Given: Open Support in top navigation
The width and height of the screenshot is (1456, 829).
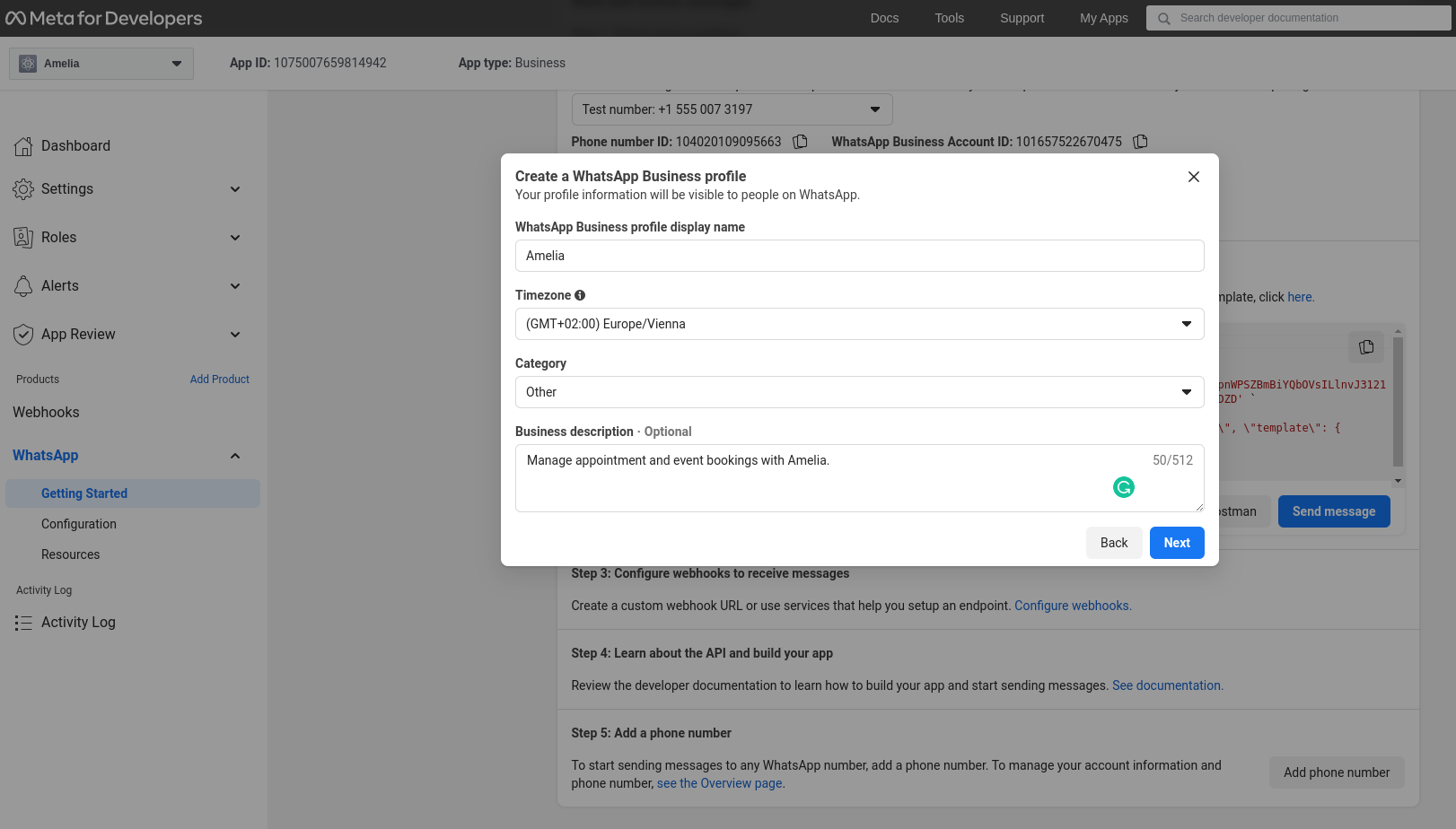Looking at the screenshot, I should click(1022, 18).
